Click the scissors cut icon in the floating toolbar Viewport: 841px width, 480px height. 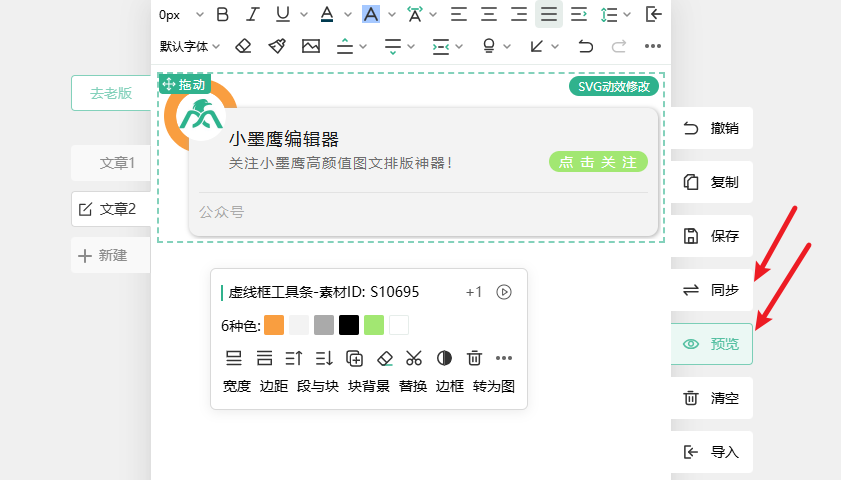tap(415, 358)
